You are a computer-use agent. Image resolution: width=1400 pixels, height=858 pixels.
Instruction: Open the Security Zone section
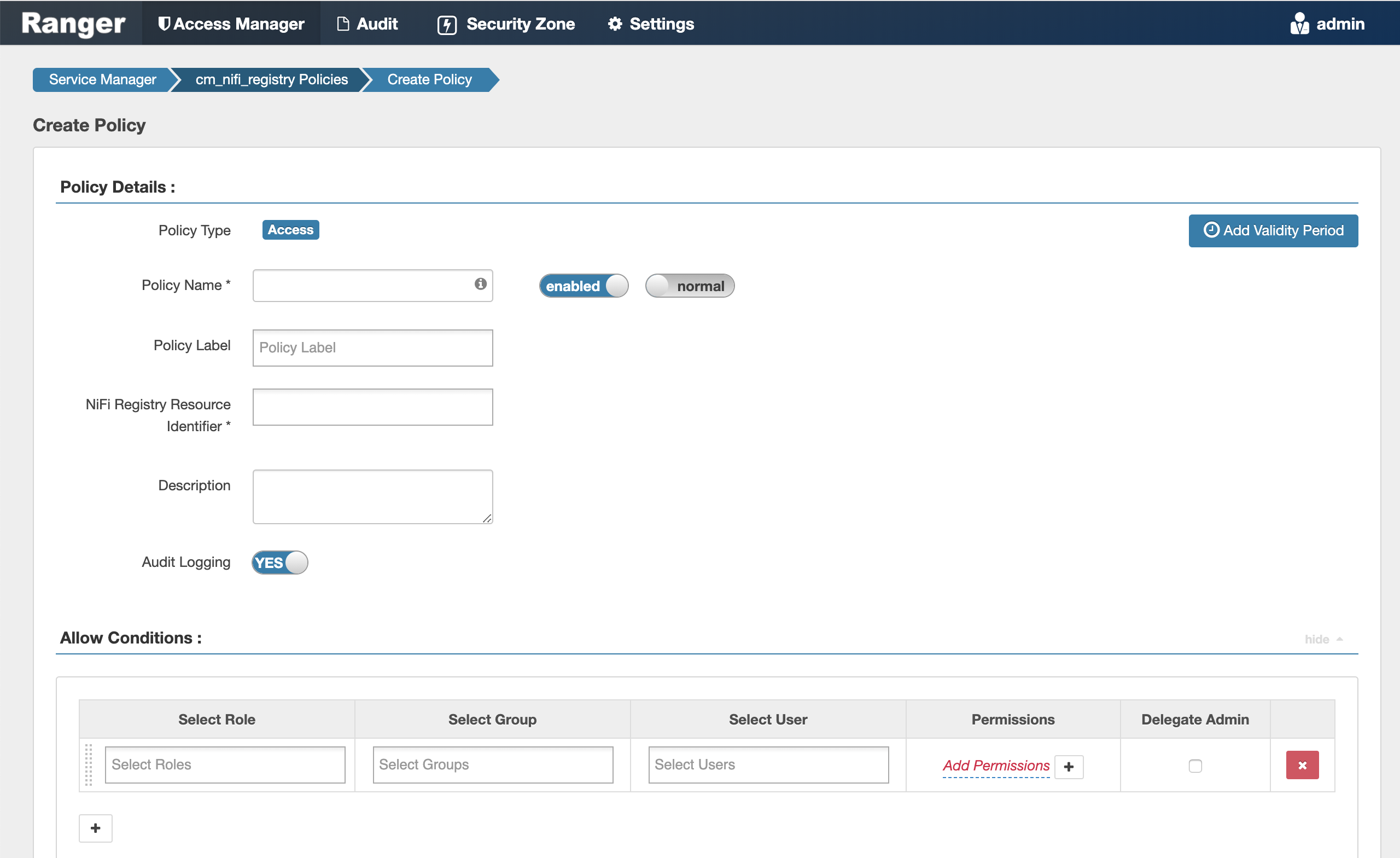[506, 24]
